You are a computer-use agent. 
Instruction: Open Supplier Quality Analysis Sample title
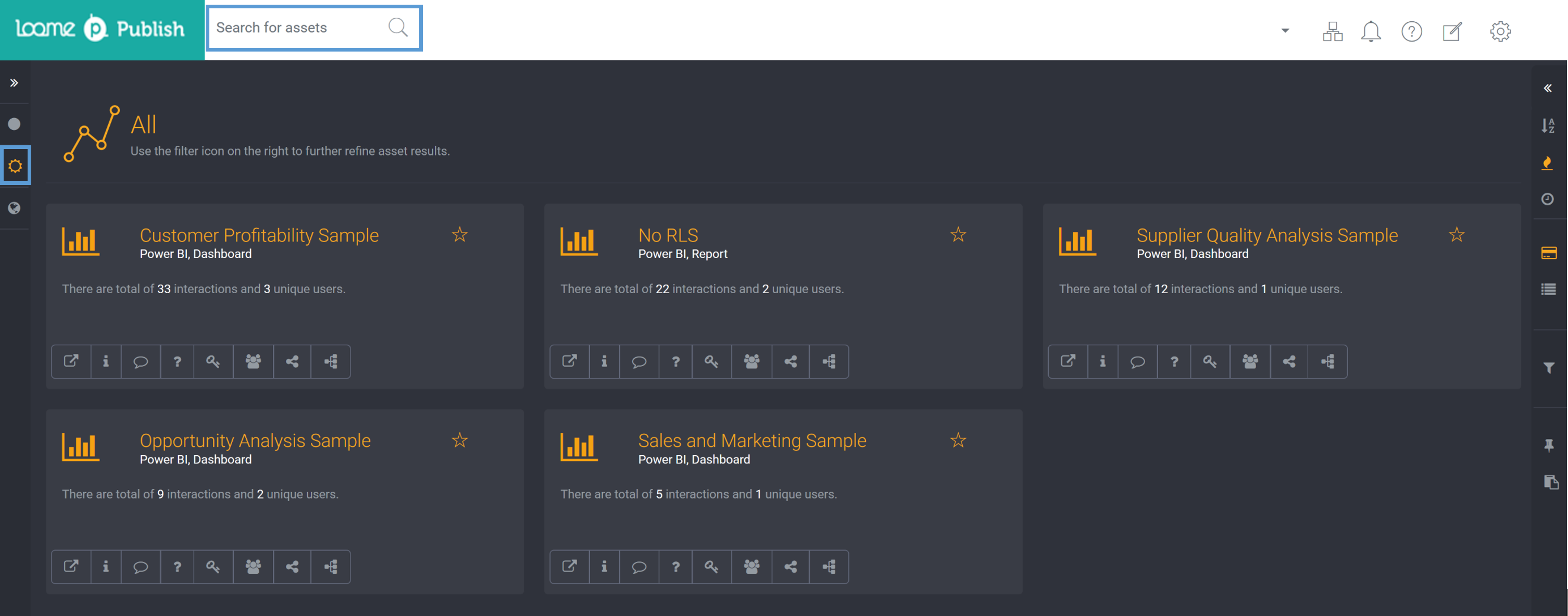click(x=1266, y=235)
